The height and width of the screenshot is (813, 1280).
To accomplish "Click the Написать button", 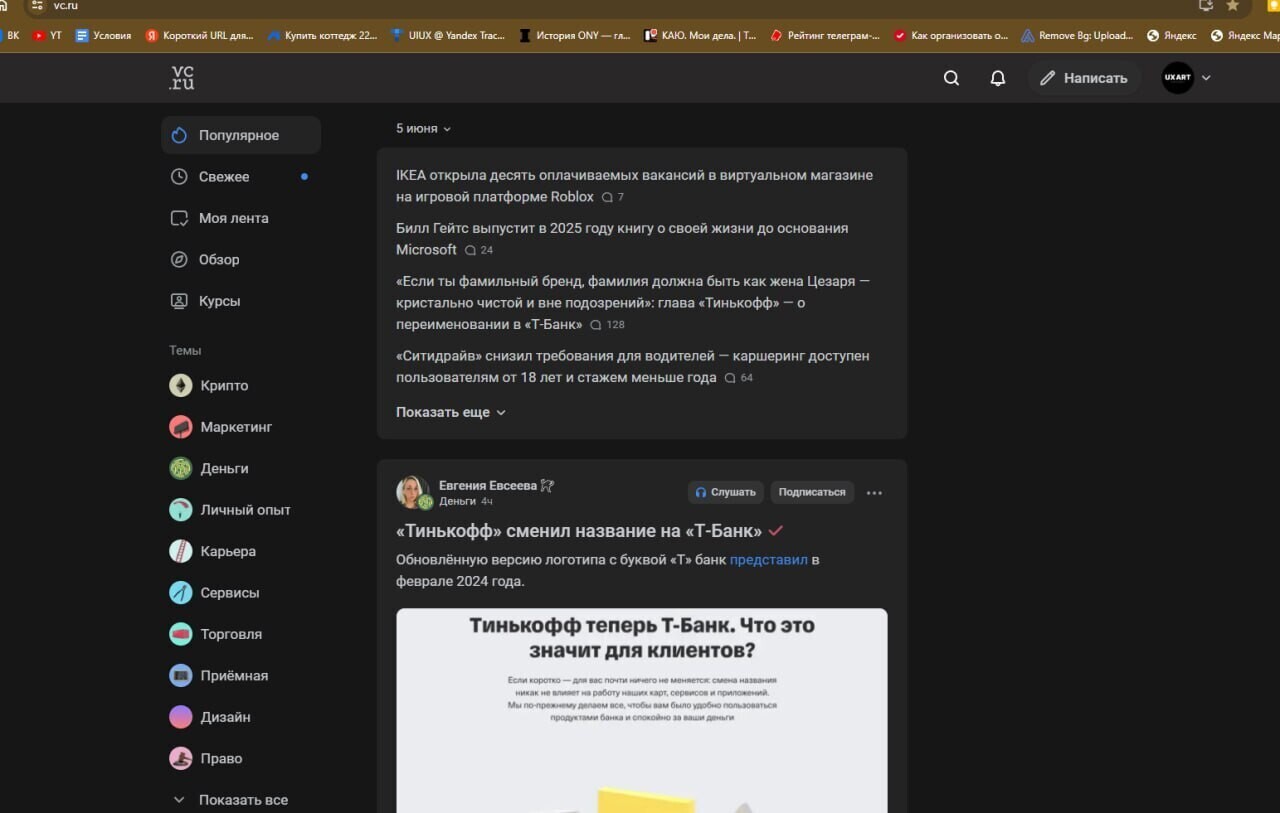I will click(x=1084, y=77).
